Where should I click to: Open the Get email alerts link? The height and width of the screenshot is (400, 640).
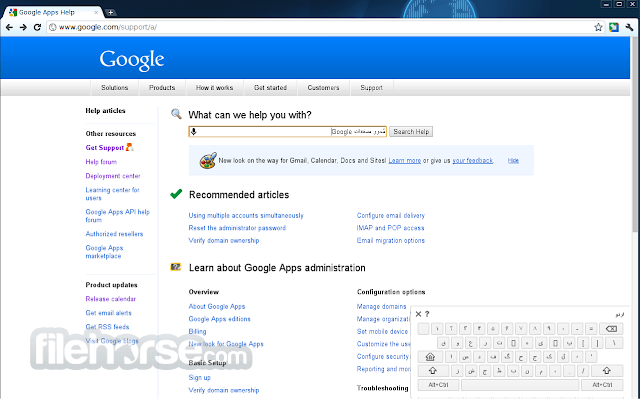pos(109,313)
